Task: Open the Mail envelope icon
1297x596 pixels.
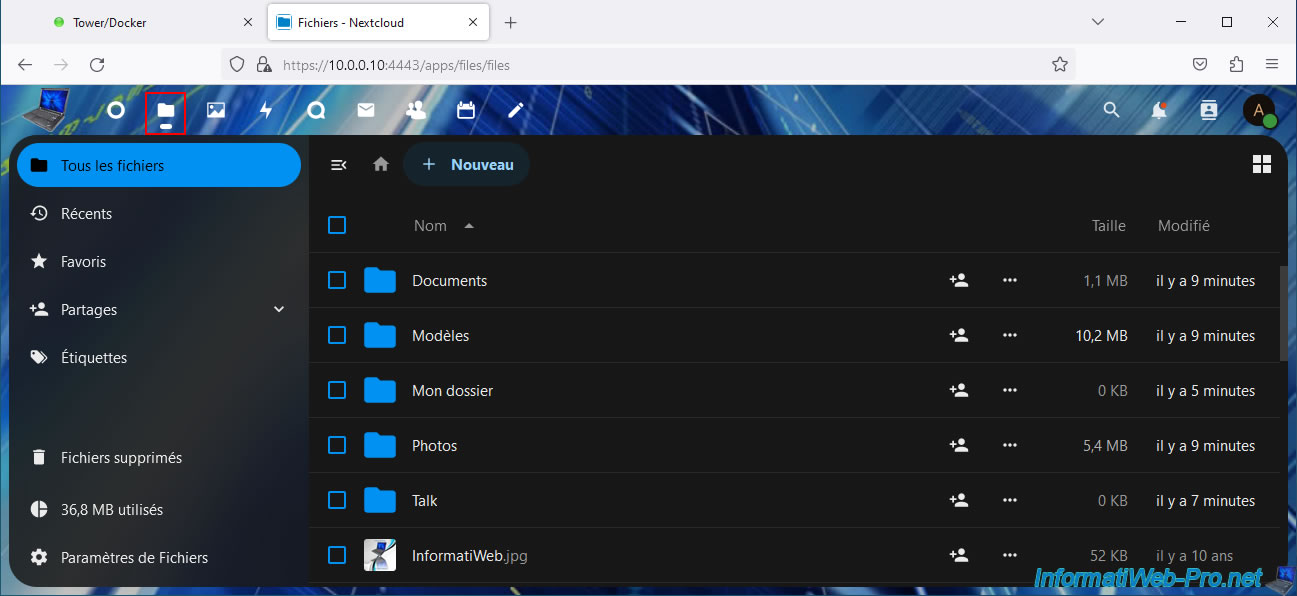Action: click(366, 110)
